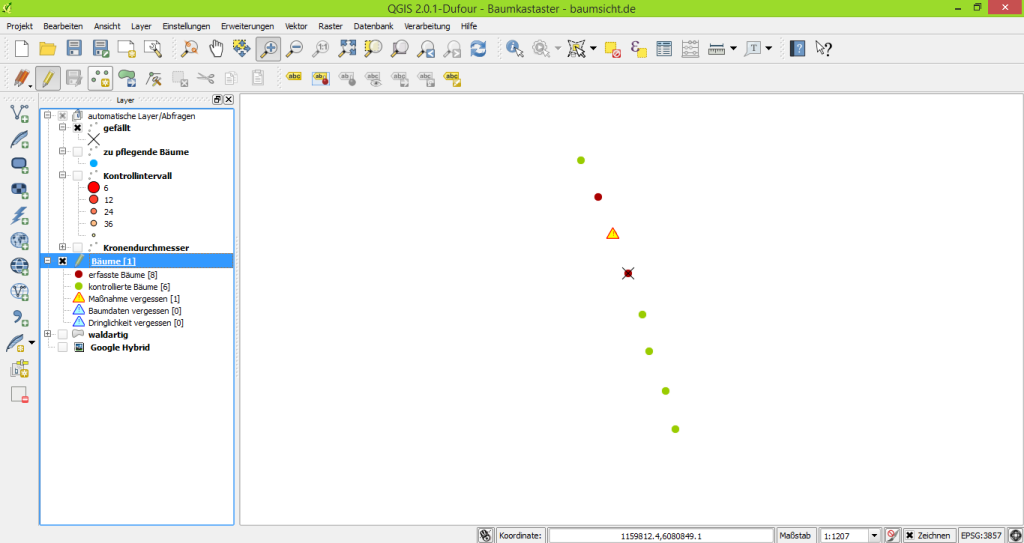Enable the waldartig layer checkbox

(x=63, y=335)
